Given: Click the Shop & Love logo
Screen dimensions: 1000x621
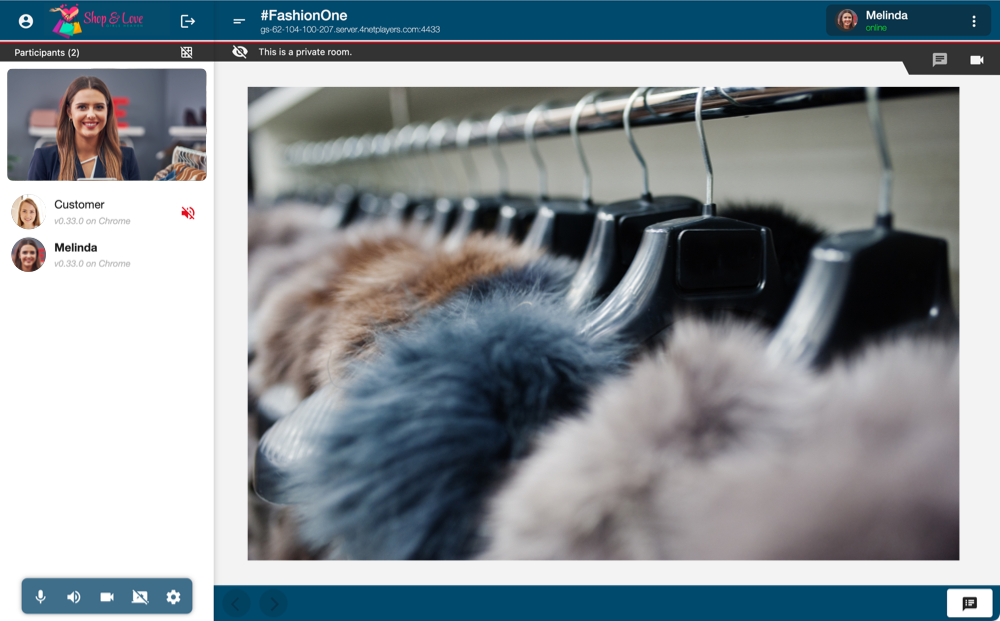Looking at the screenshot, I should click(x=97, y=20).
